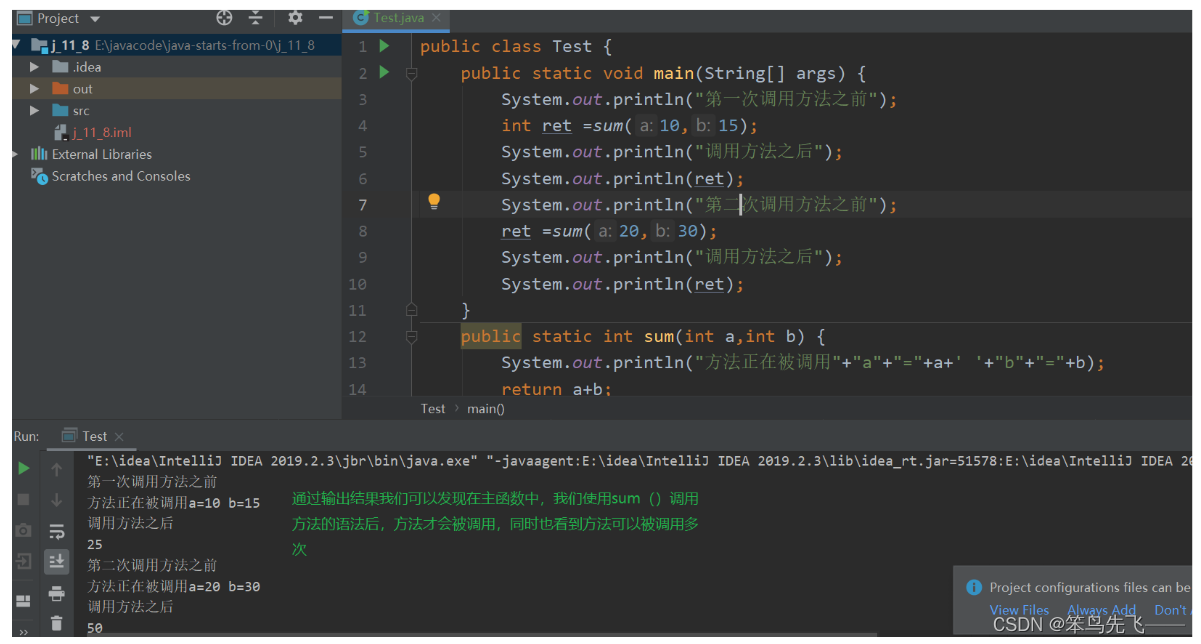Click the info icon in notification
This screenshot has width=1201, height=644.
(975, 587)
